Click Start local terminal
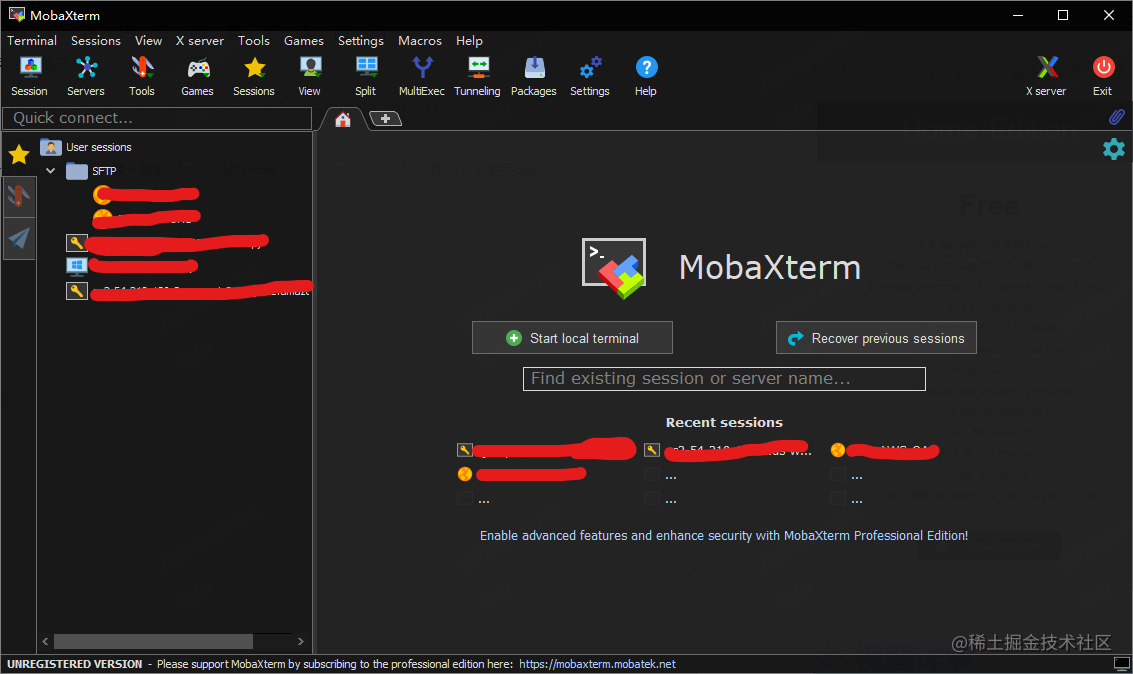 coord(572,337)
